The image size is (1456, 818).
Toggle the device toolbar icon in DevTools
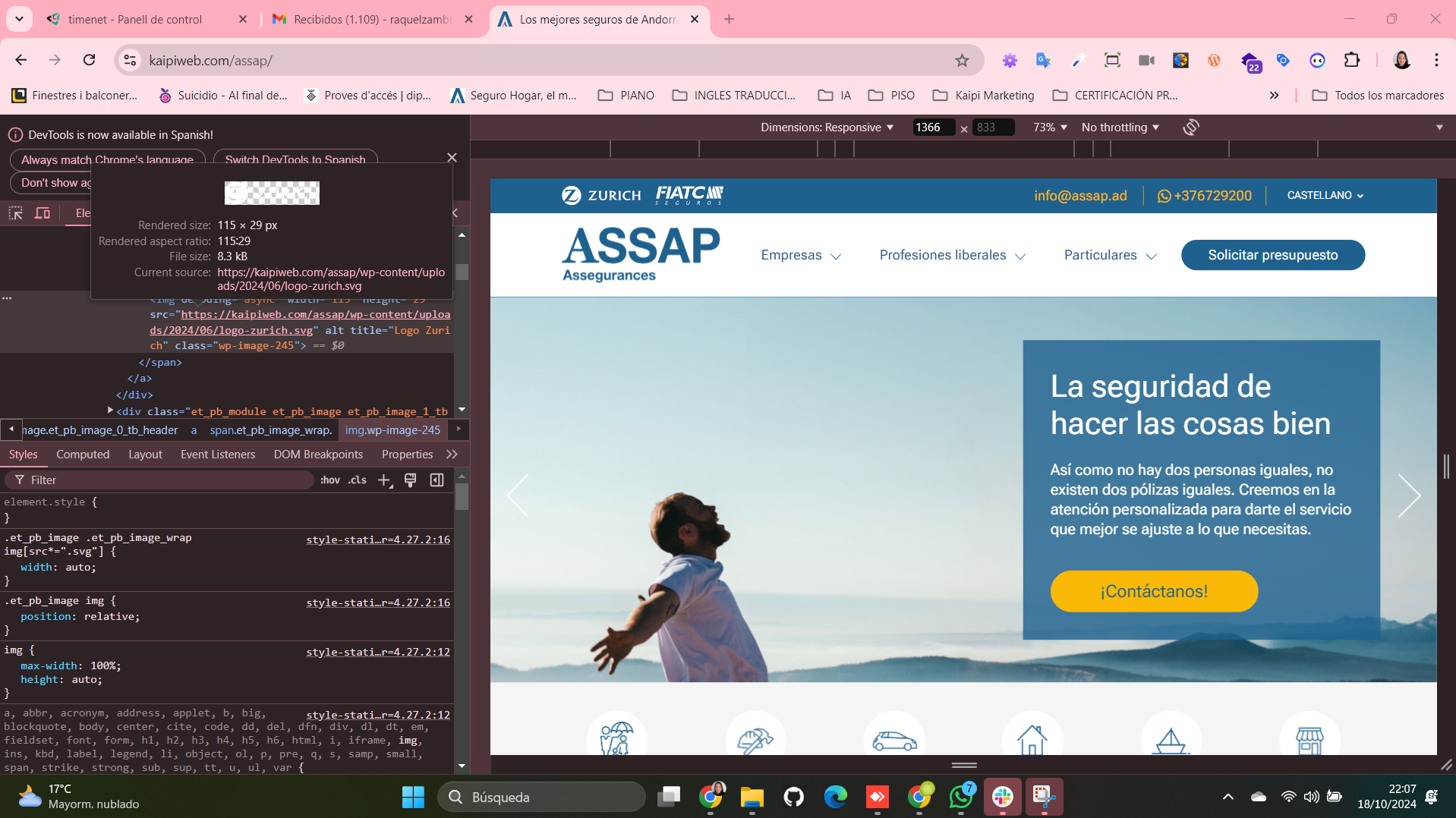tap(43, 213)
